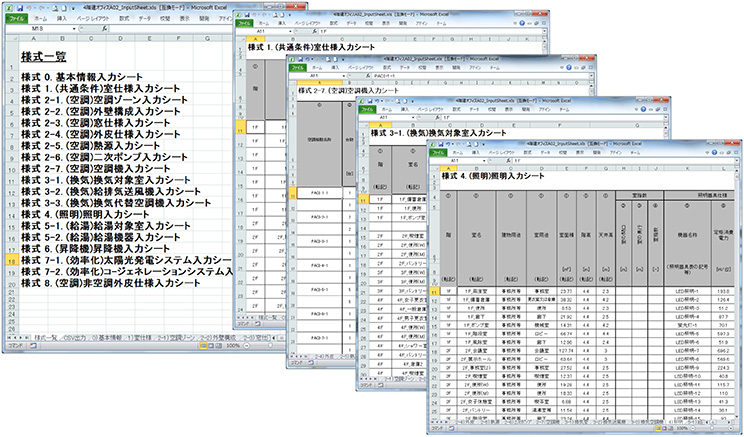The height and width of the screenshot is (437, 744).
Task: Open ホーム ribbon tab in 様式一覧 window
Action: [40, 19]
